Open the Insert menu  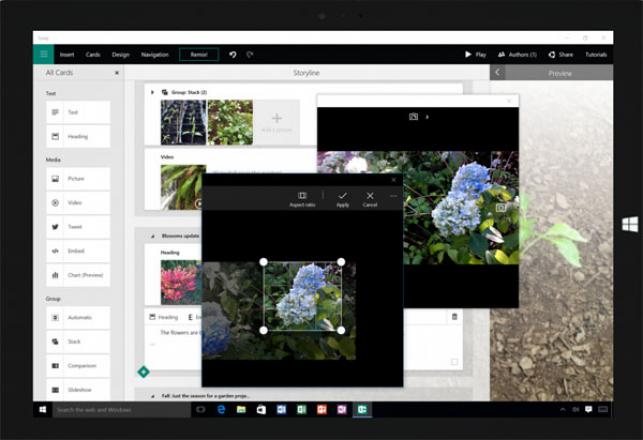(x=67, y=55)
